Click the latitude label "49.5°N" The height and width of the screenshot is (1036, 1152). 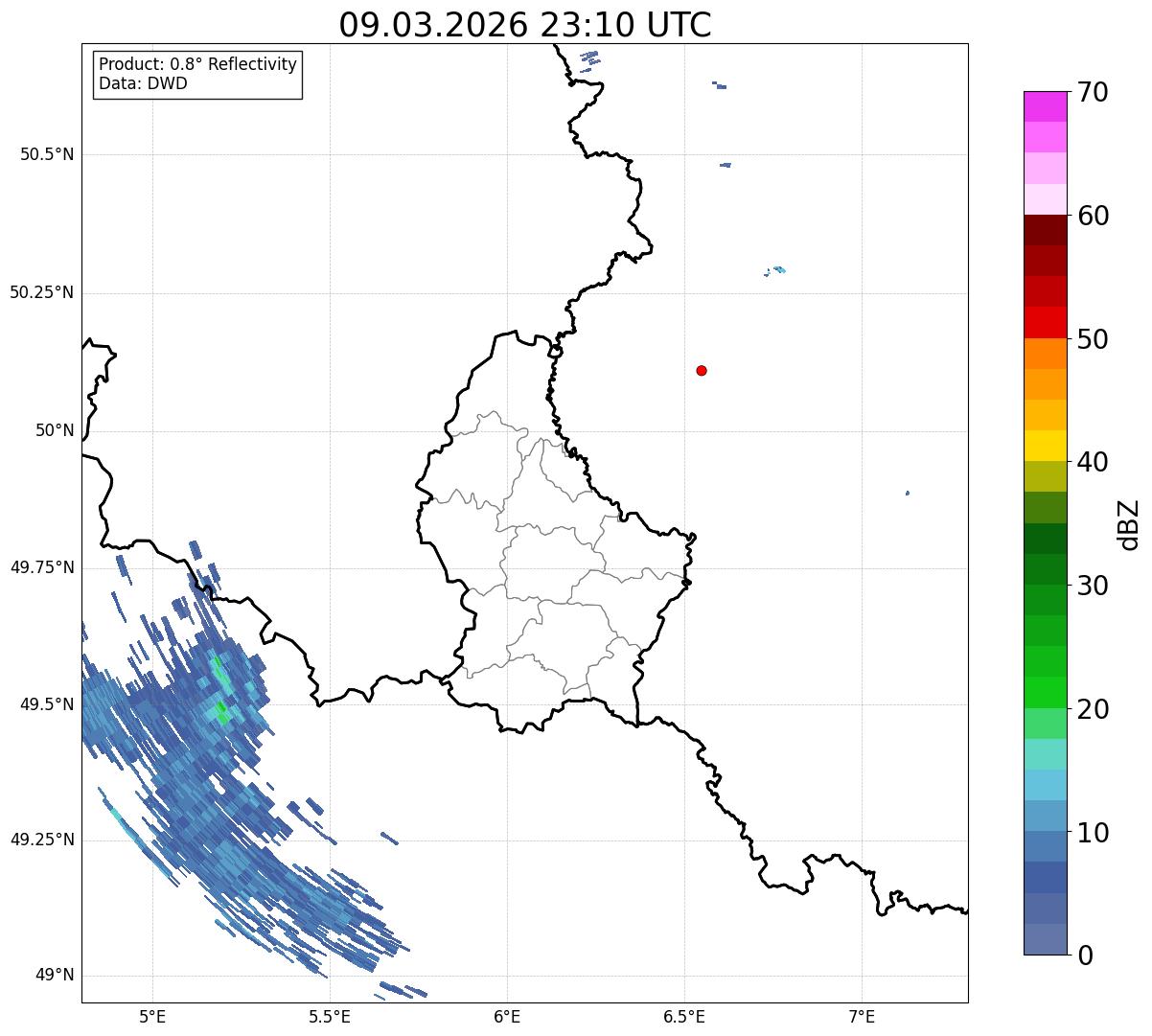point(47,704)
